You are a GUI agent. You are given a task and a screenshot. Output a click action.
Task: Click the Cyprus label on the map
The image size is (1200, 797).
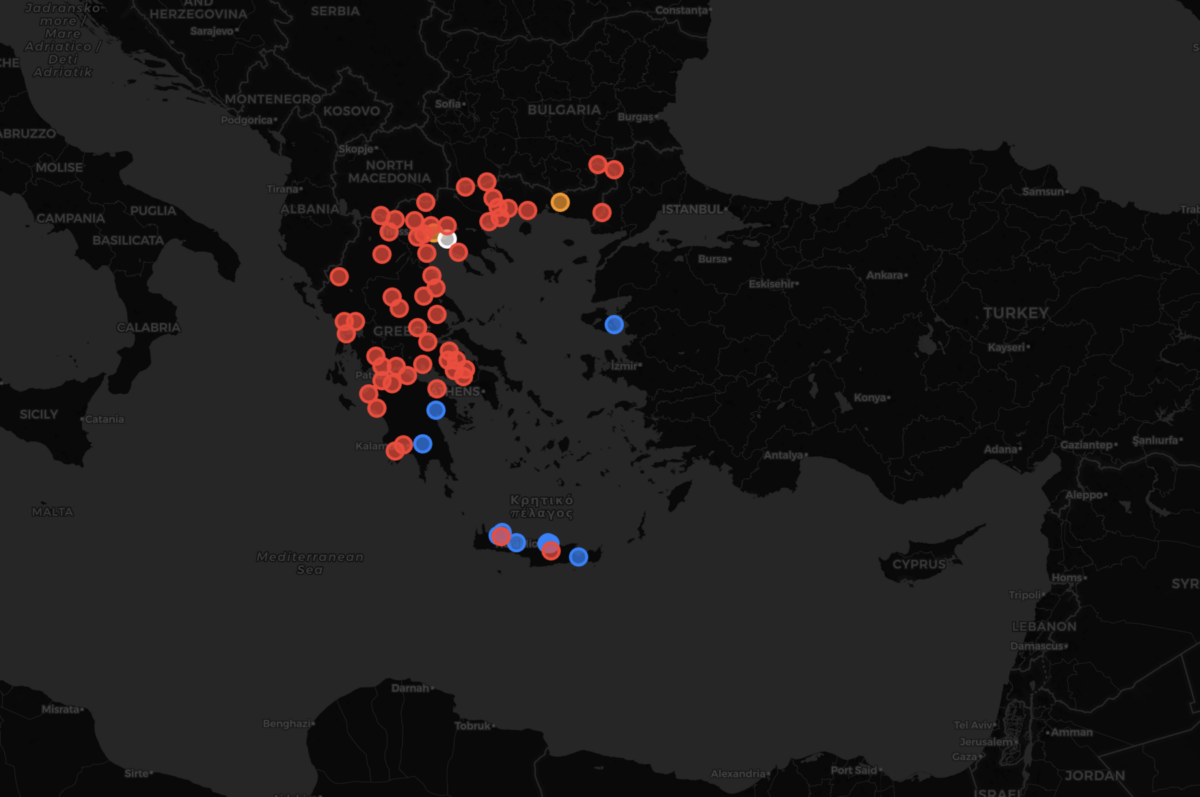[918, 564]
